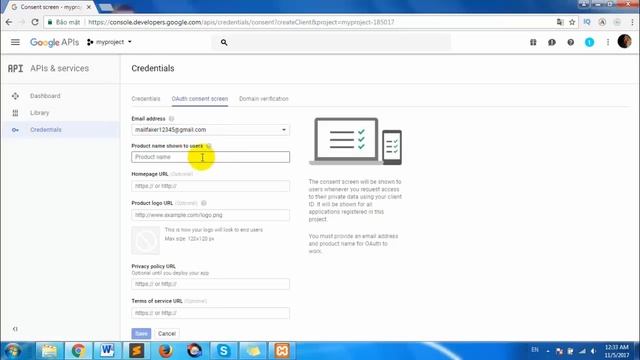640x360 pixels.
Task: Click the Library grid icon
Action: (x=15, y=113)
